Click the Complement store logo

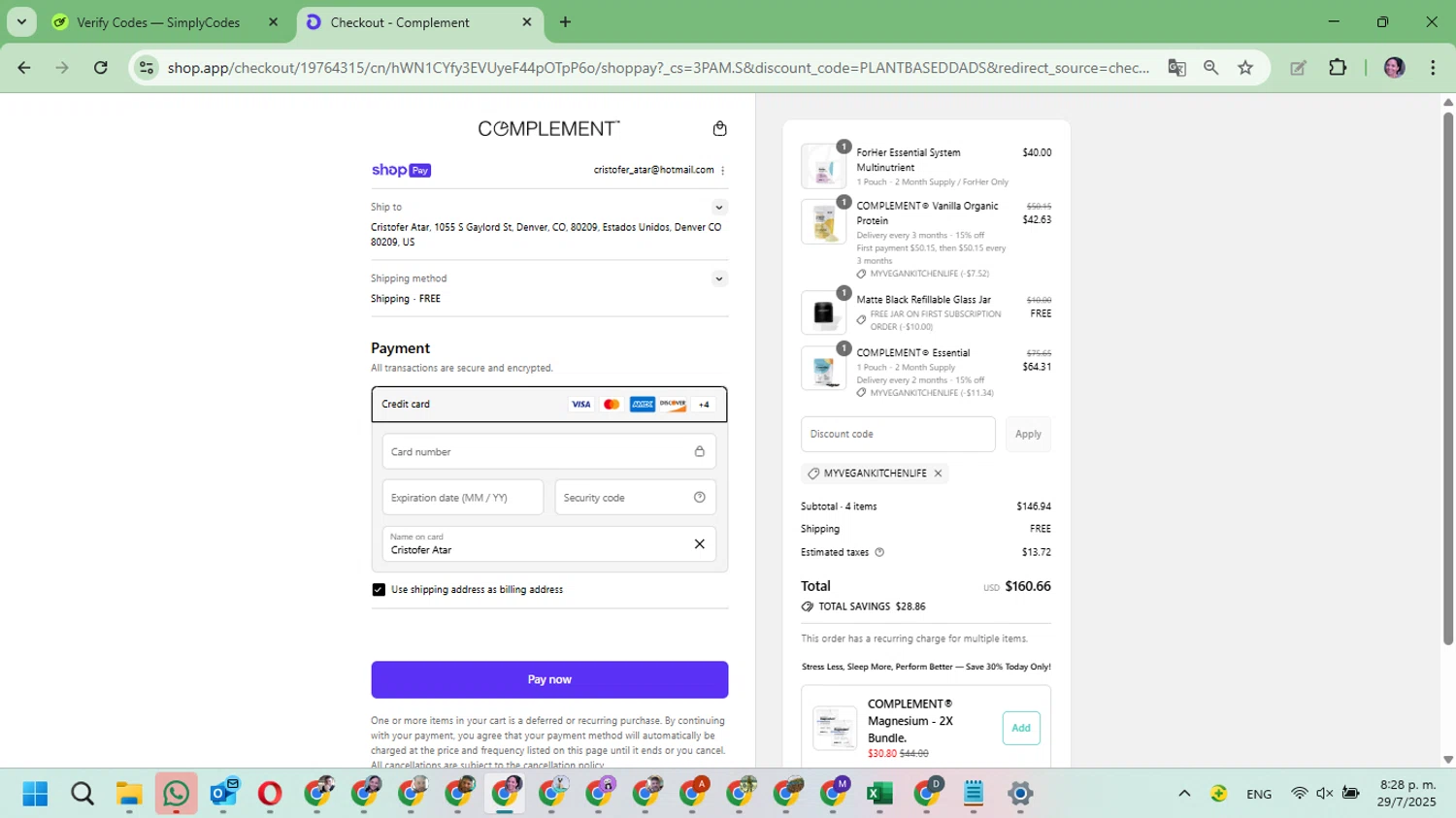[x=548, y=129]
